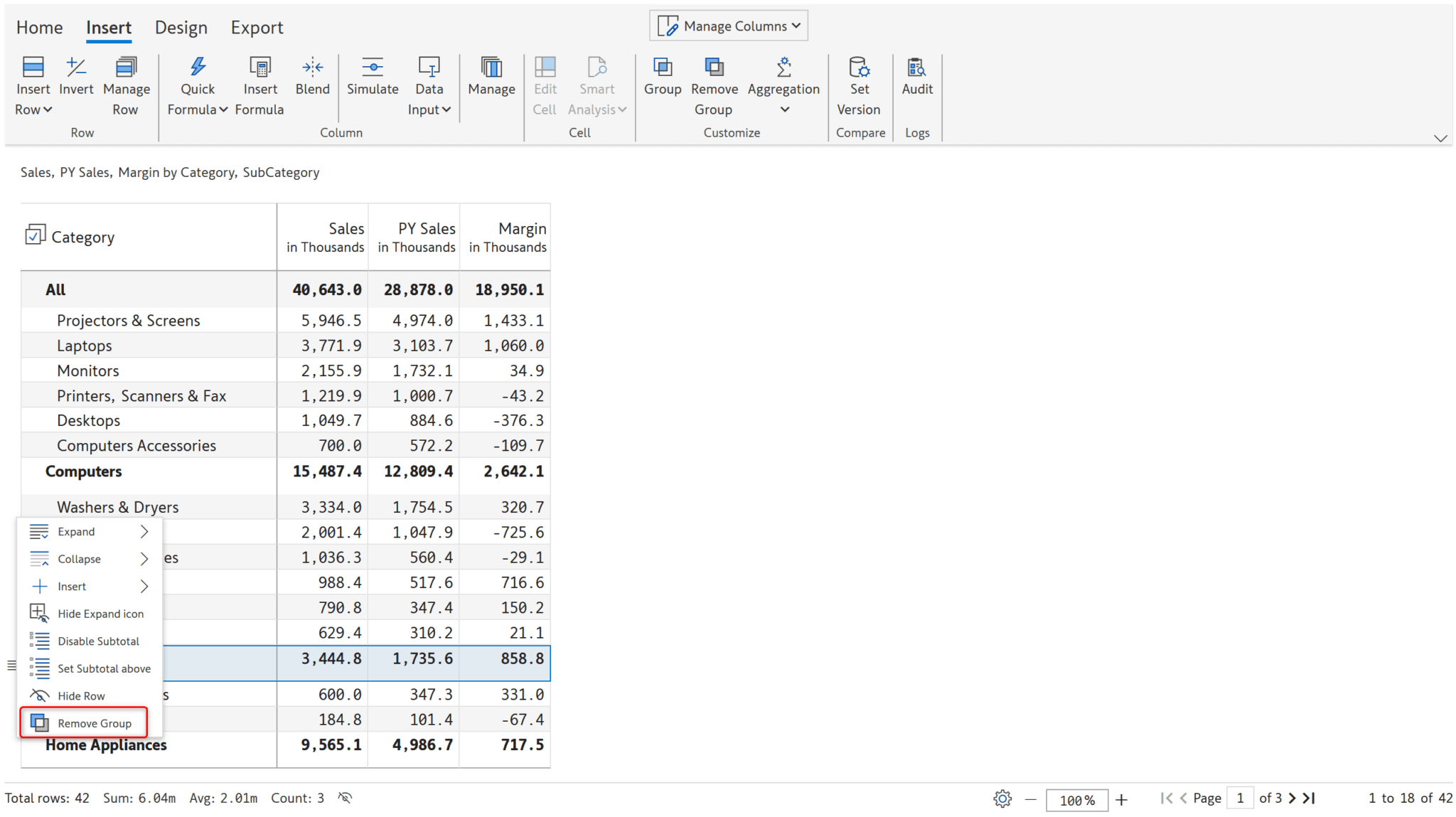1456x817 pixels.
Task: Toggle totals visibility eye in status bar
Action: 344,798
